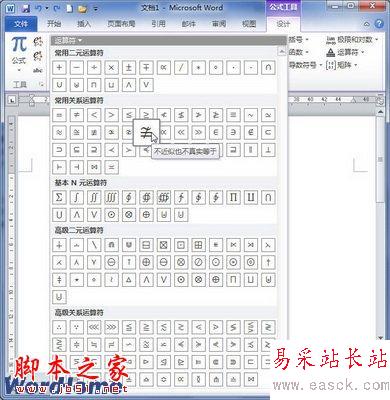
Task: Click the document vertical scrollbar thumb
Action: click(380, 160)
